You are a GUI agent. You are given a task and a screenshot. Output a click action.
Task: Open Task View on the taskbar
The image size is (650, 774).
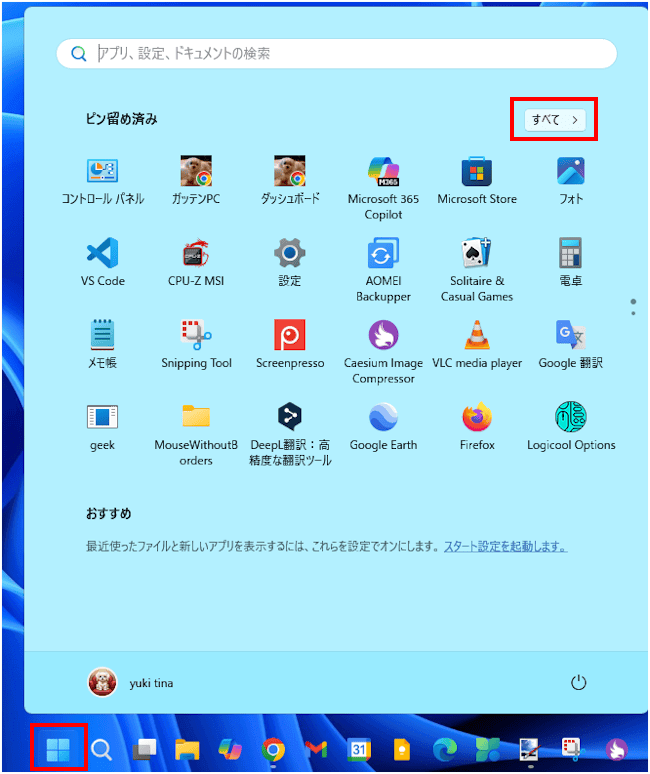tap(144, 750)
